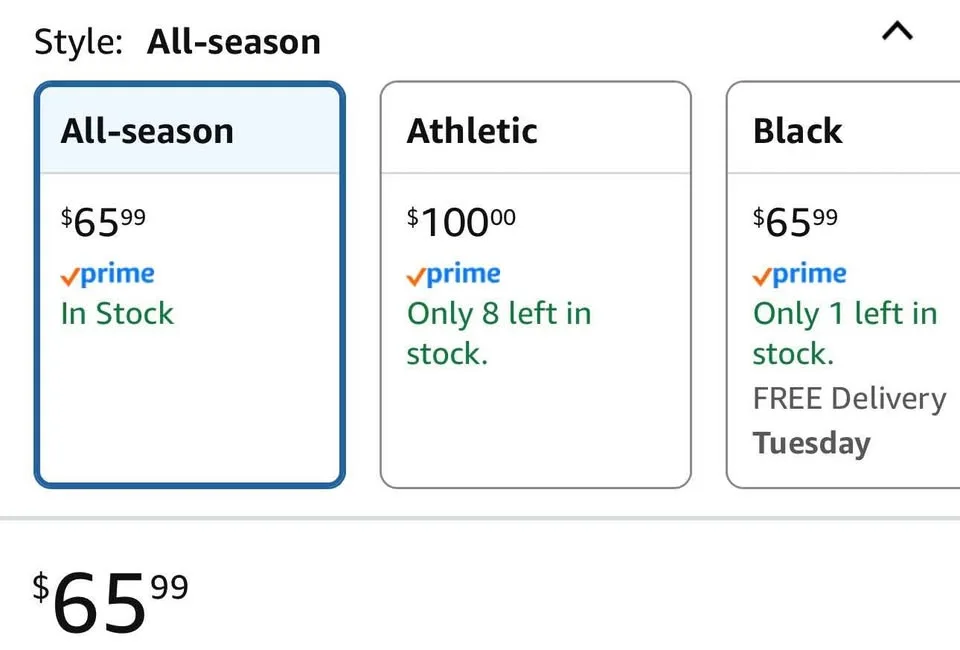Collapse the Style section with the chevron
This screenshot has height=650, width=960.
point(897,33)
